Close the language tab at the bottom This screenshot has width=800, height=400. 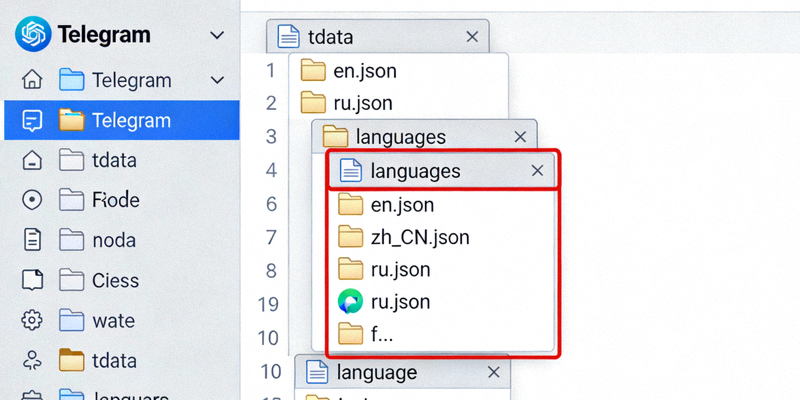point(492,372)
